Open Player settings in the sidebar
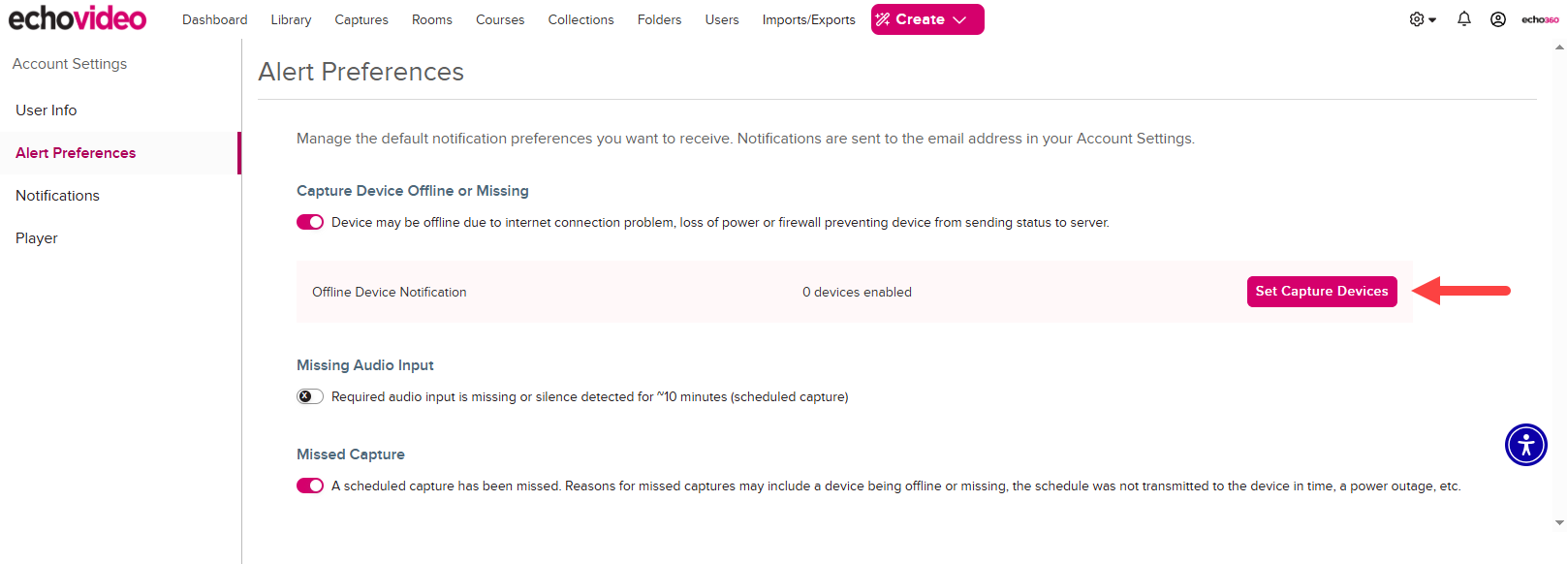The width and height of the screenshot is (1568, 564). [x=37, y=238]
